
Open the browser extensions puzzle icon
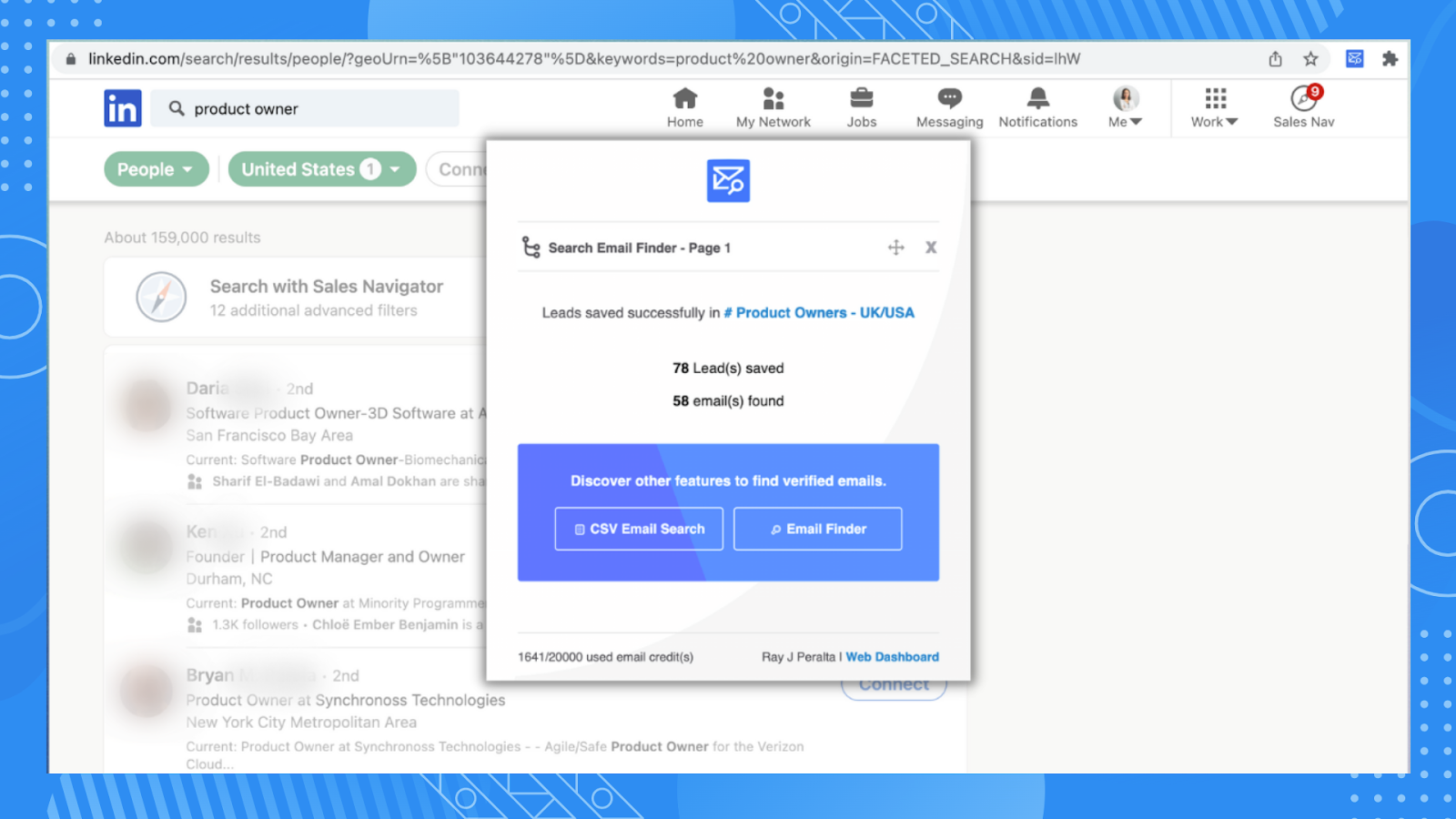pyautogui.click(x=1390, y=59)
